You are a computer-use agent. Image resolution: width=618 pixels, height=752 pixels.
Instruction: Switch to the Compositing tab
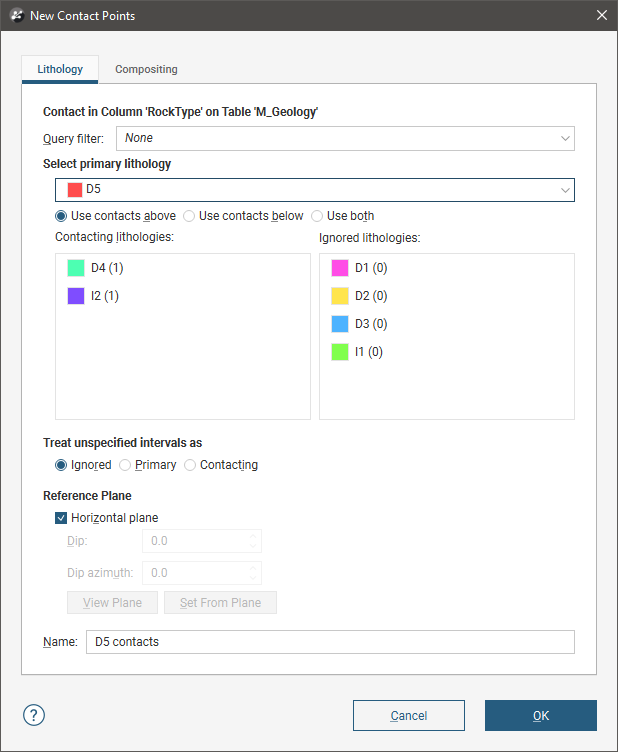click(x=146, y=69)
